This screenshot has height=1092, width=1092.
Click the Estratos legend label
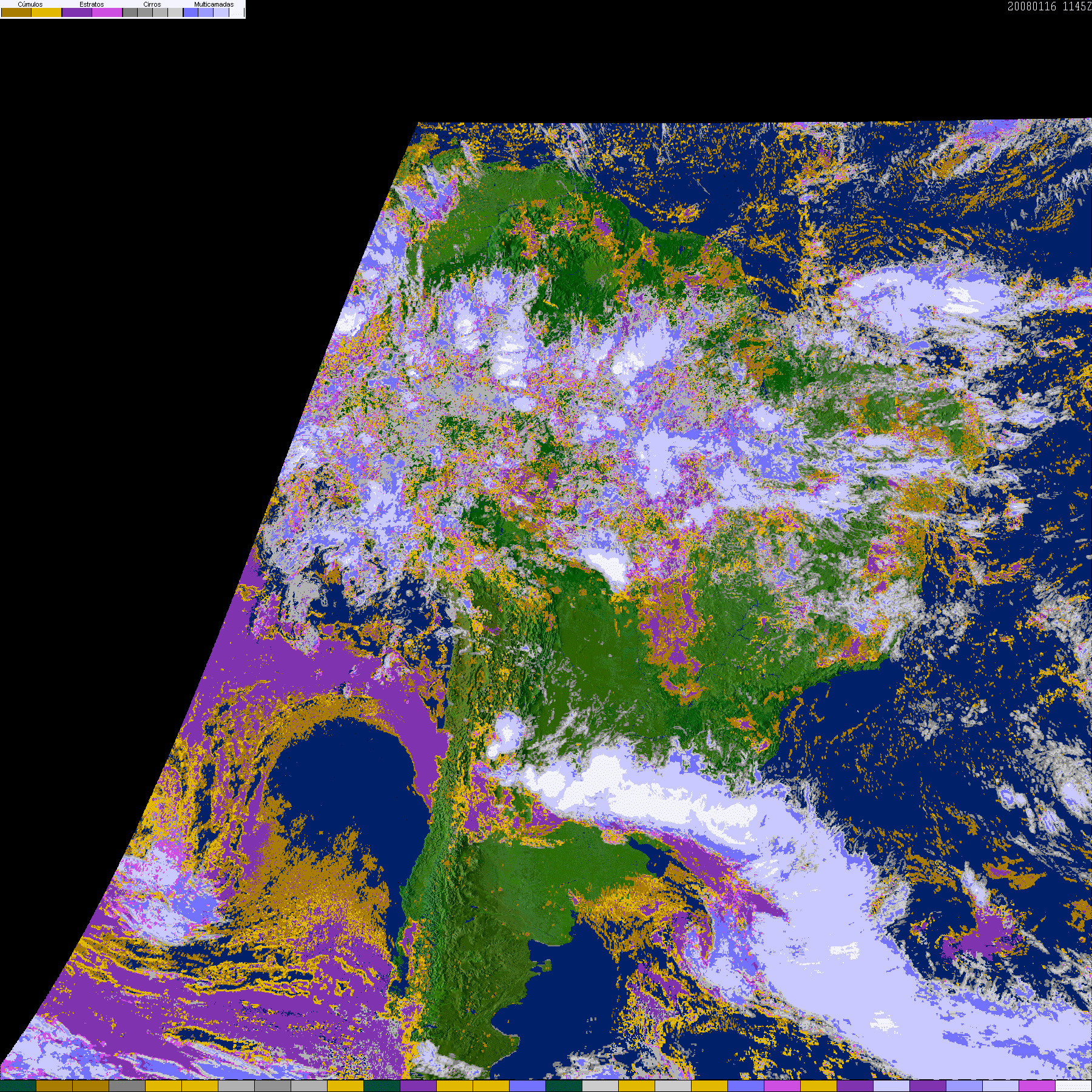tap(92, 4)
